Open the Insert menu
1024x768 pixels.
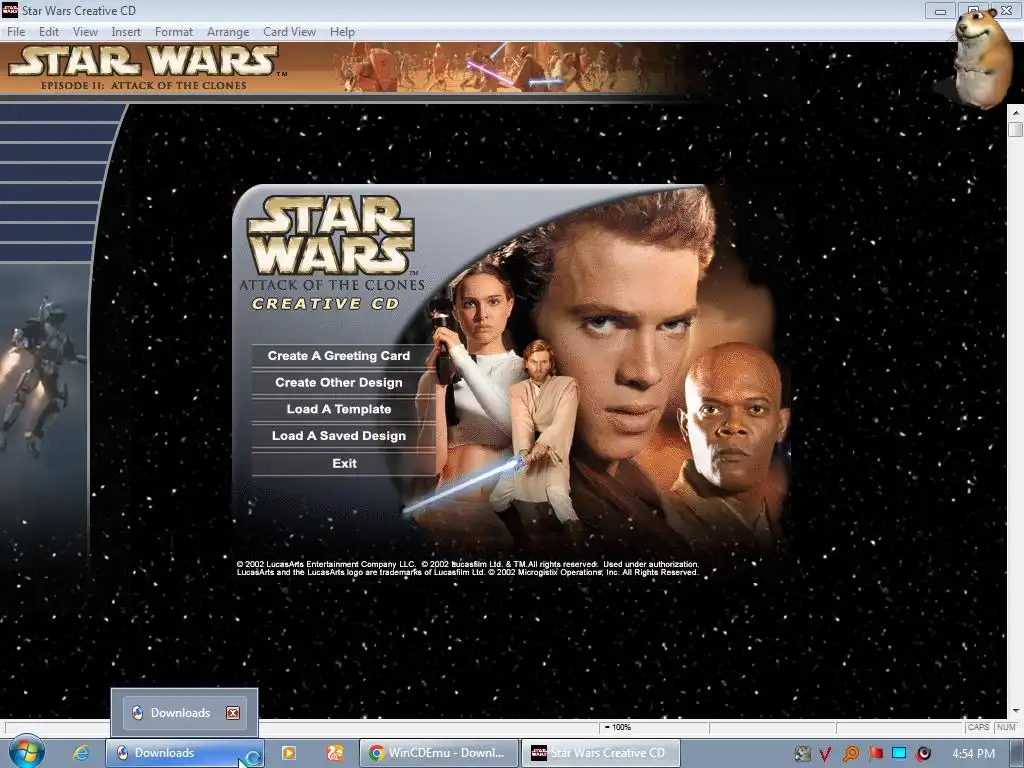pyautogui.click(x=126, y=32)
